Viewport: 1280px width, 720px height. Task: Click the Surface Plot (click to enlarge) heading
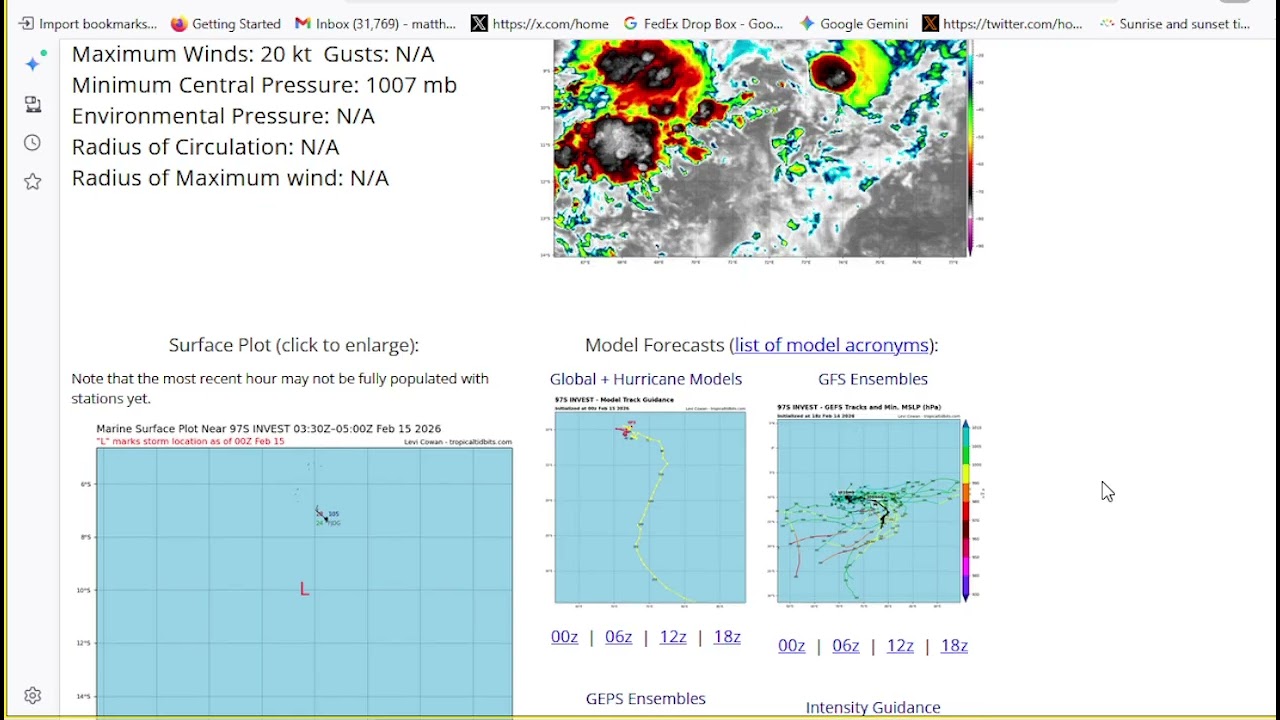(294, 345)
